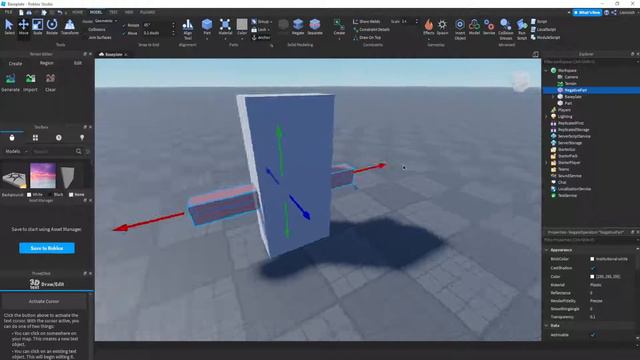Switch to the HOME ribbon tab

coord(77,12)
